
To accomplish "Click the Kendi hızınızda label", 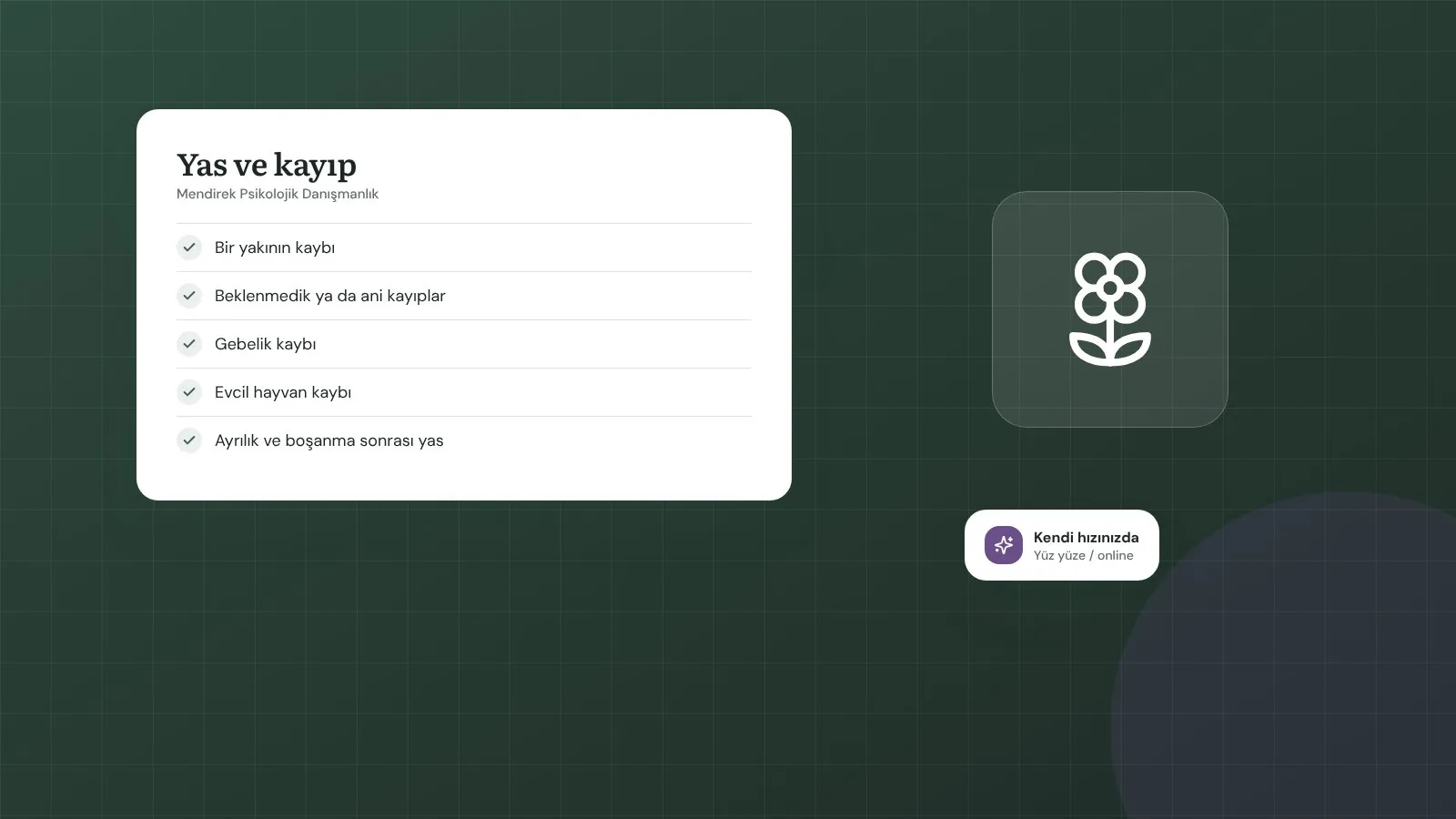I will pyautogui.click(x=1087, y=537).
